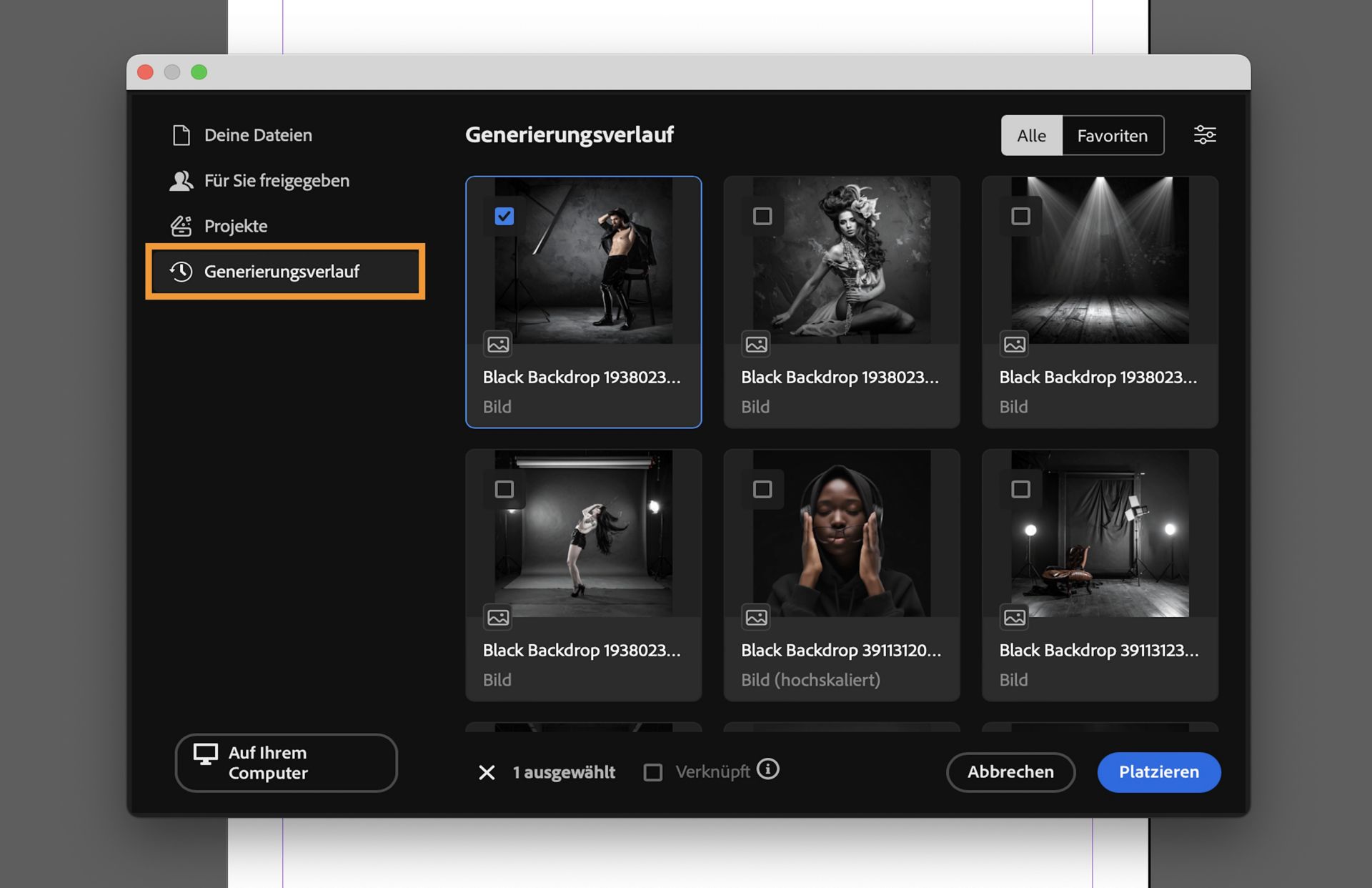
Task: Uncheck the selected first Black Backdrop image
Action: (x=504, y=216)
